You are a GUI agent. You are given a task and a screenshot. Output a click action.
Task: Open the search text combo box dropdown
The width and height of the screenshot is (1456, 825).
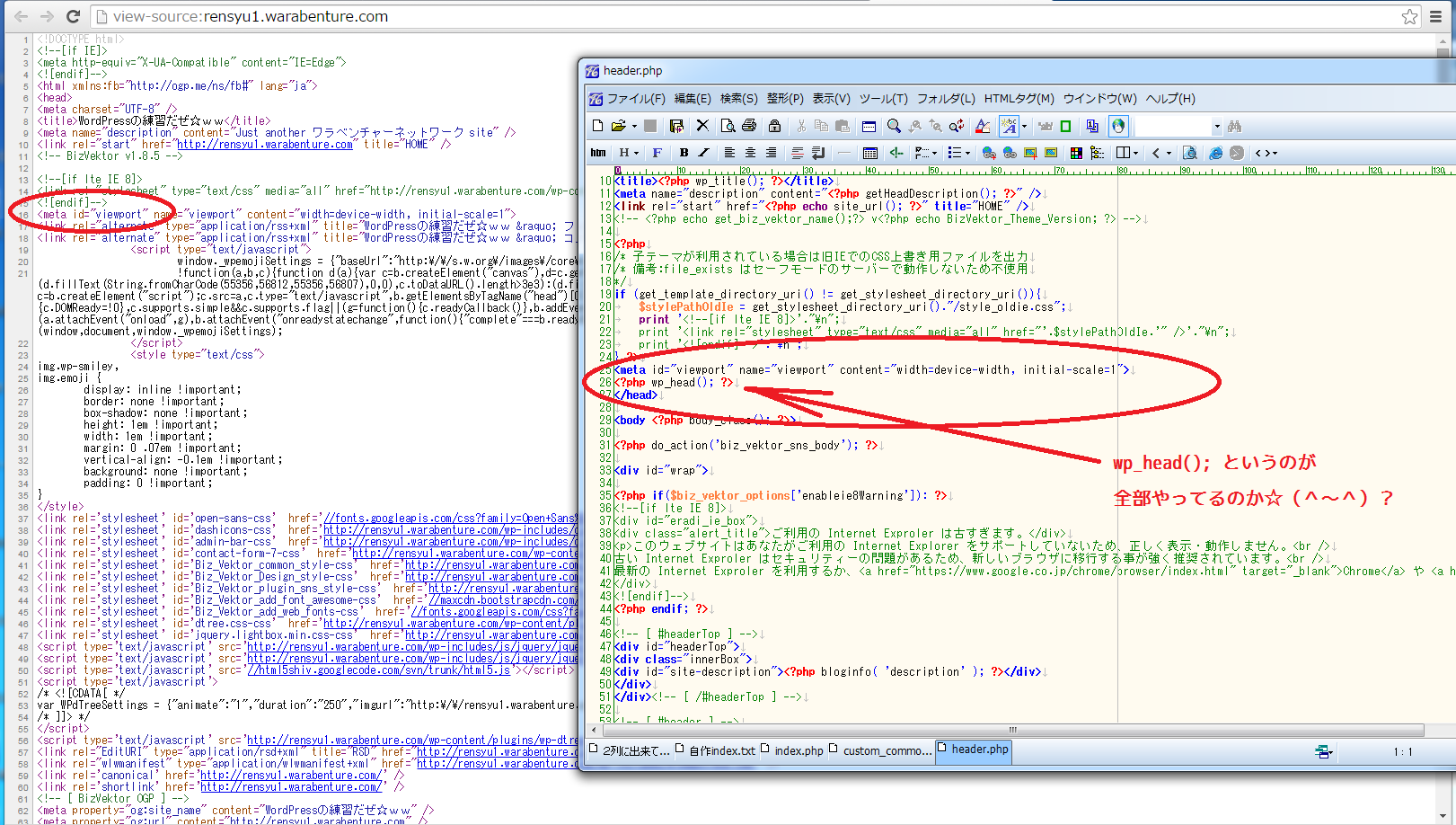tap(1217, 127)
